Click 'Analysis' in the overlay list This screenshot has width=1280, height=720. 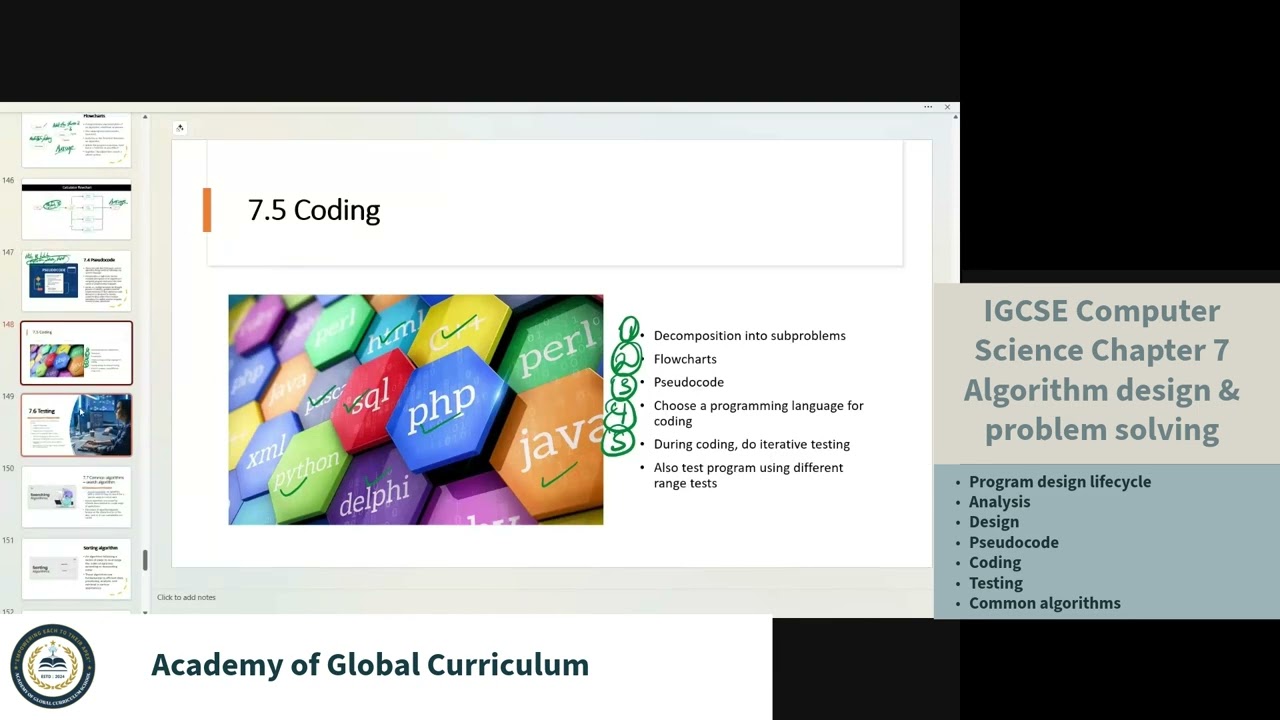point(999,502)
